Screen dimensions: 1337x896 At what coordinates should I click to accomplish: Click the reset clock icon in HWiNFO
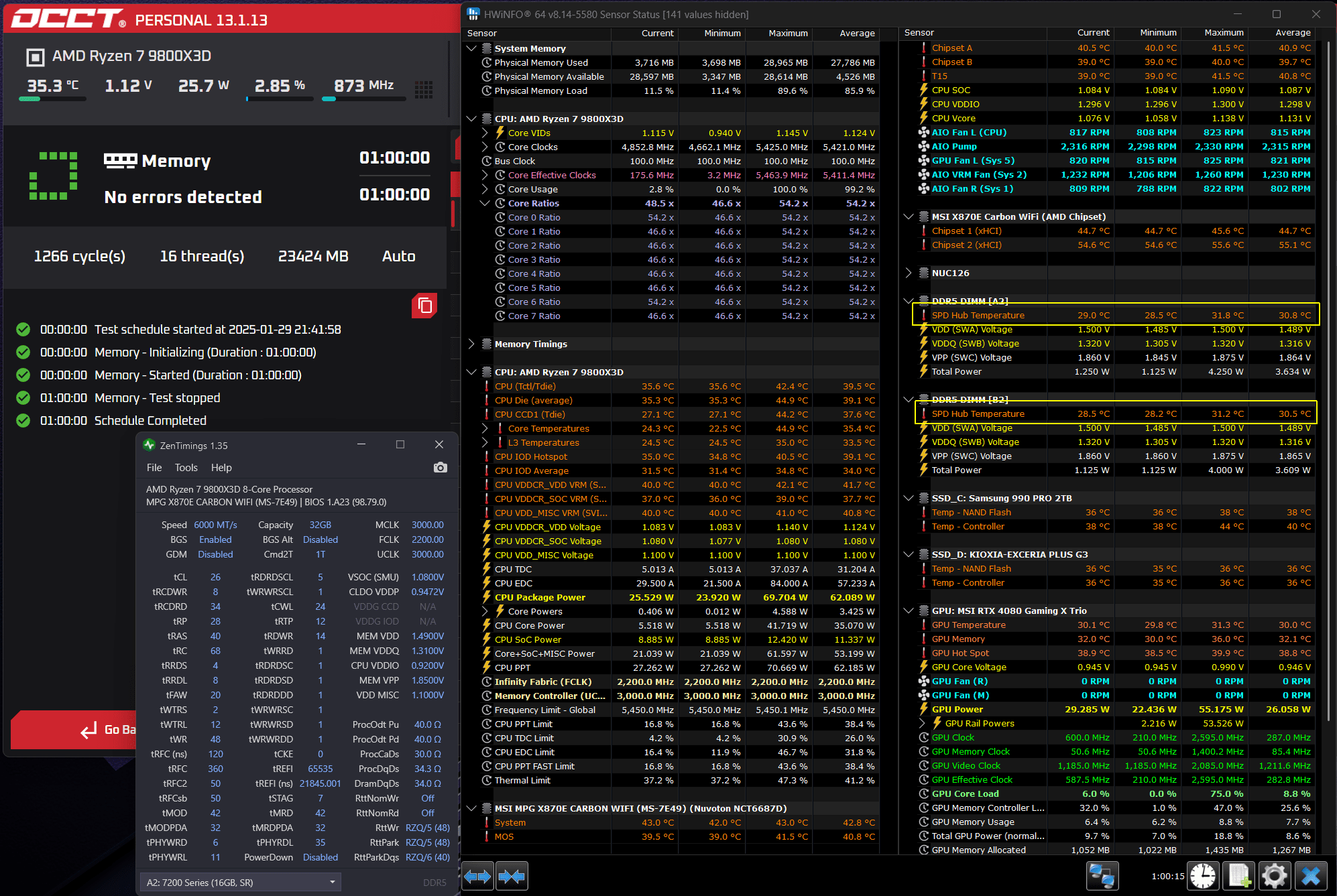pyautogui.click(x=1203, y=876)
